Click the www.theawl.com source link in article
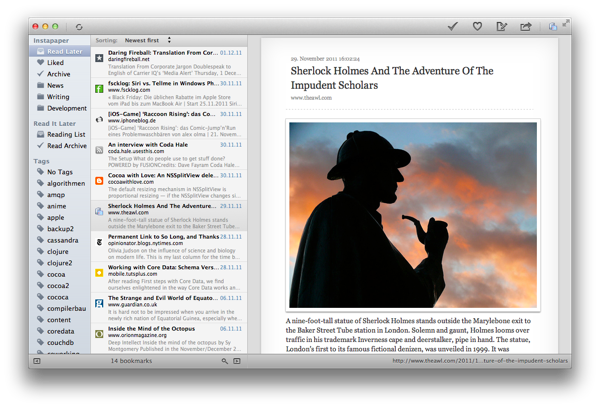600x408 pixels. 311,98
